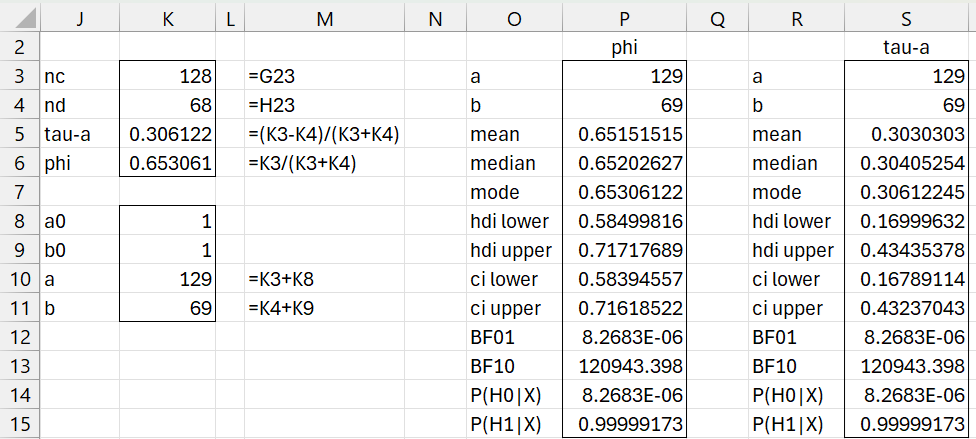Select column P header
976x439 pixels.
pos(624,20)
